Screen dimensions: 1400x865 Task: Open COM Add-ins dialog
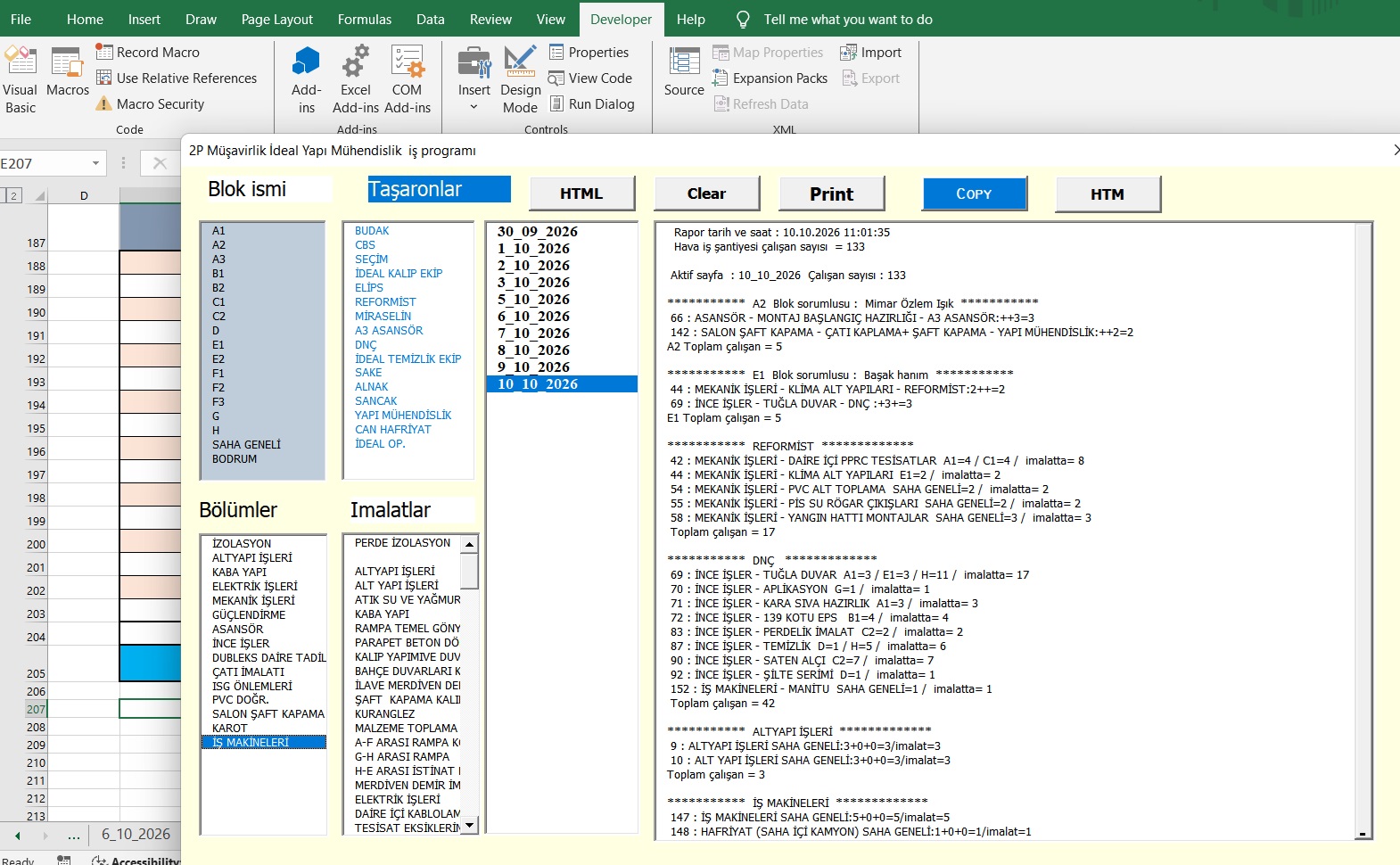tap(408, 80)
